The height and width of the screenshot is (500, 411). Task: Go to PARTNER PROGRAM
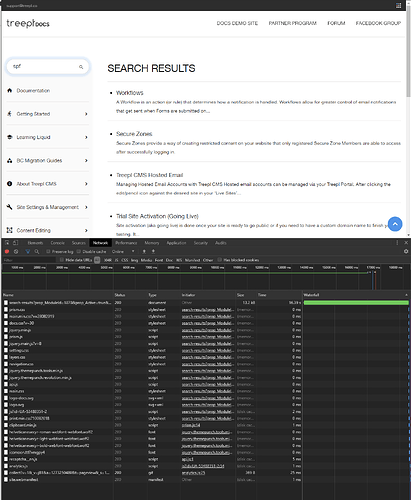[293, 23]
